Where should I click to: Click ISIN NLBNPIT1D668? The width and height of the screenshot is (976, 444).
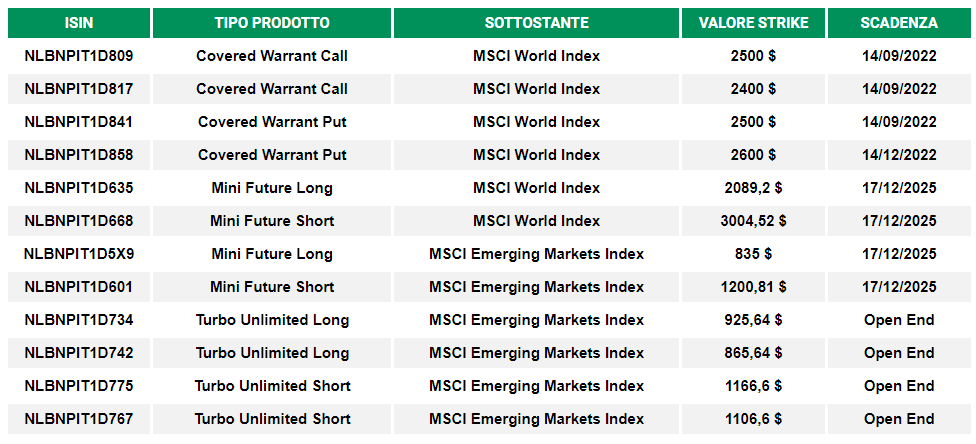tap(79, 221)
